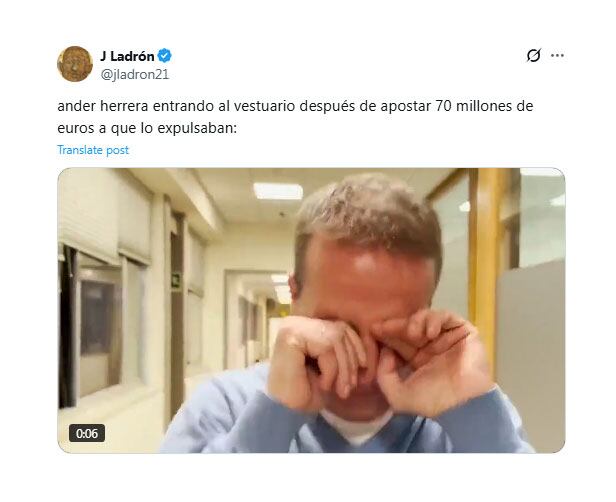Screen dimensions: 616x502
Task: Open the @jladron21 handle link
Action: pyautogui.click(x=135, y=74)
